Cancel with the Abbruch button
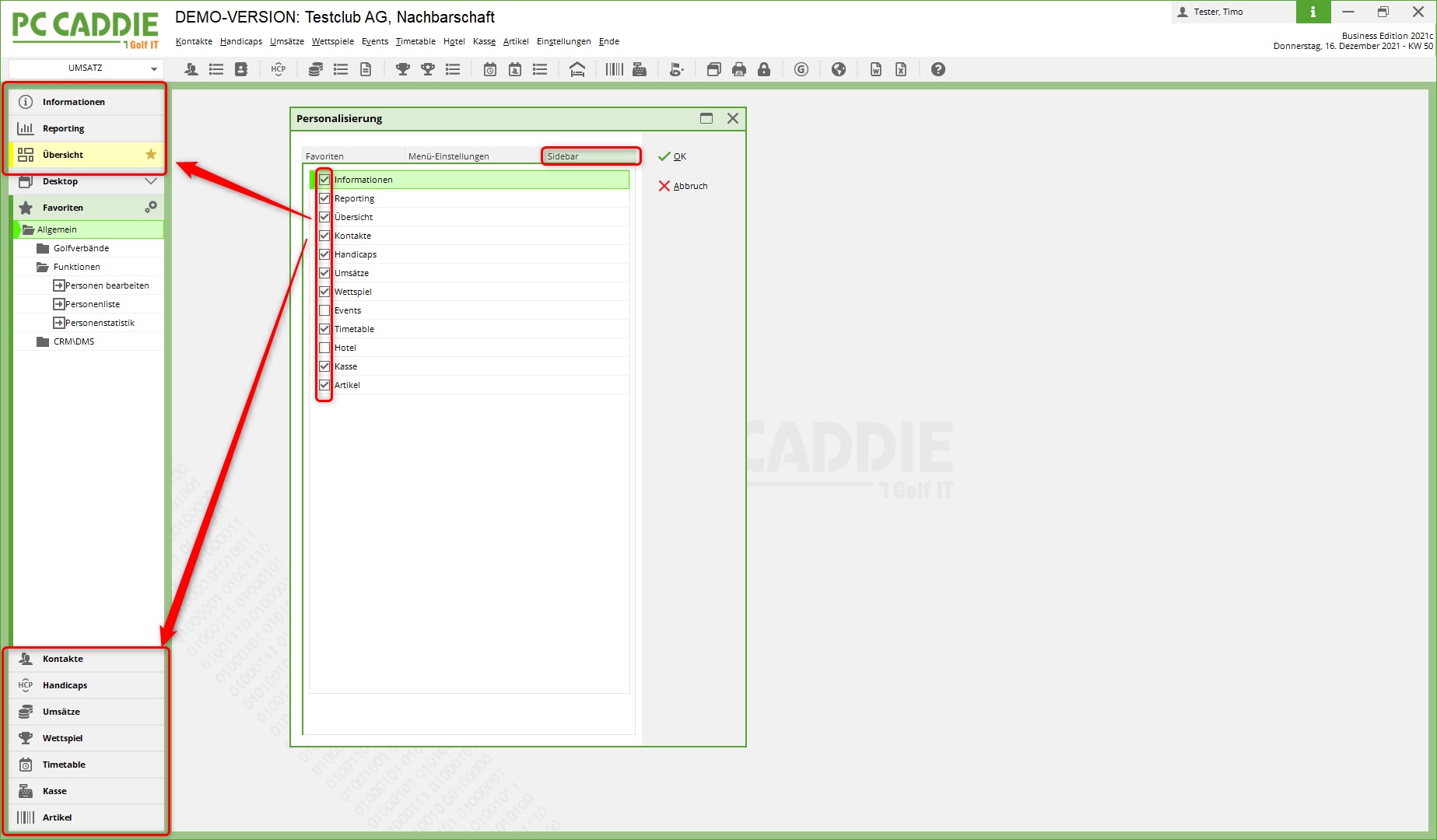The height and width of the screenshot is (840, 1437). [683, 186]
